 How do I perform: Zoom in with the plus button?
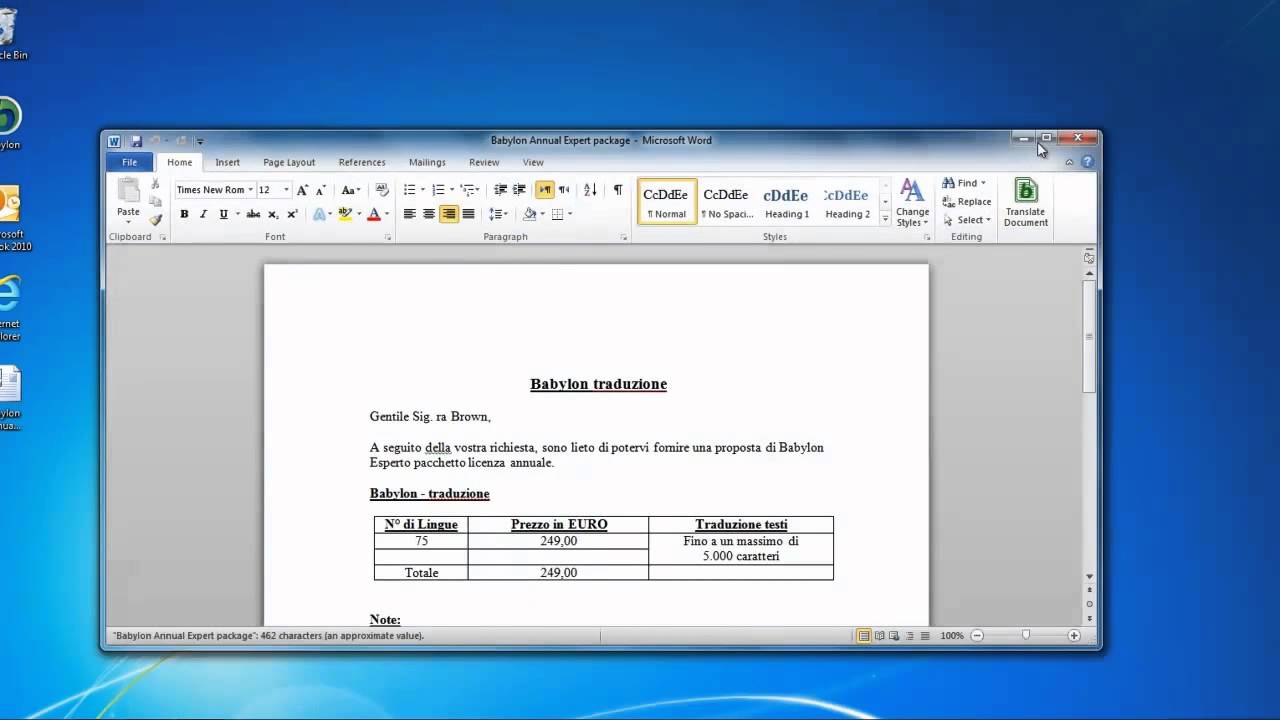[1074, 636]
